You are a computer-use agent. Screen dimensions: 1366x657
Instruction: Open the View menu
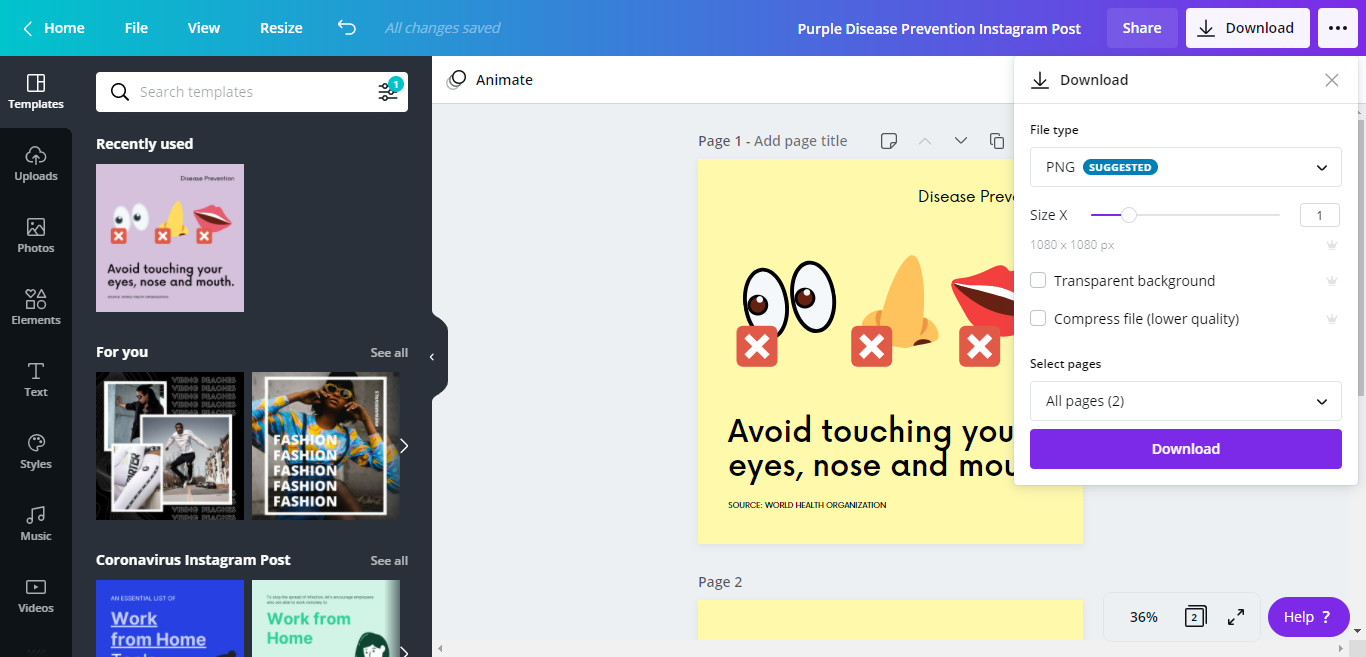tap(204, 28)
